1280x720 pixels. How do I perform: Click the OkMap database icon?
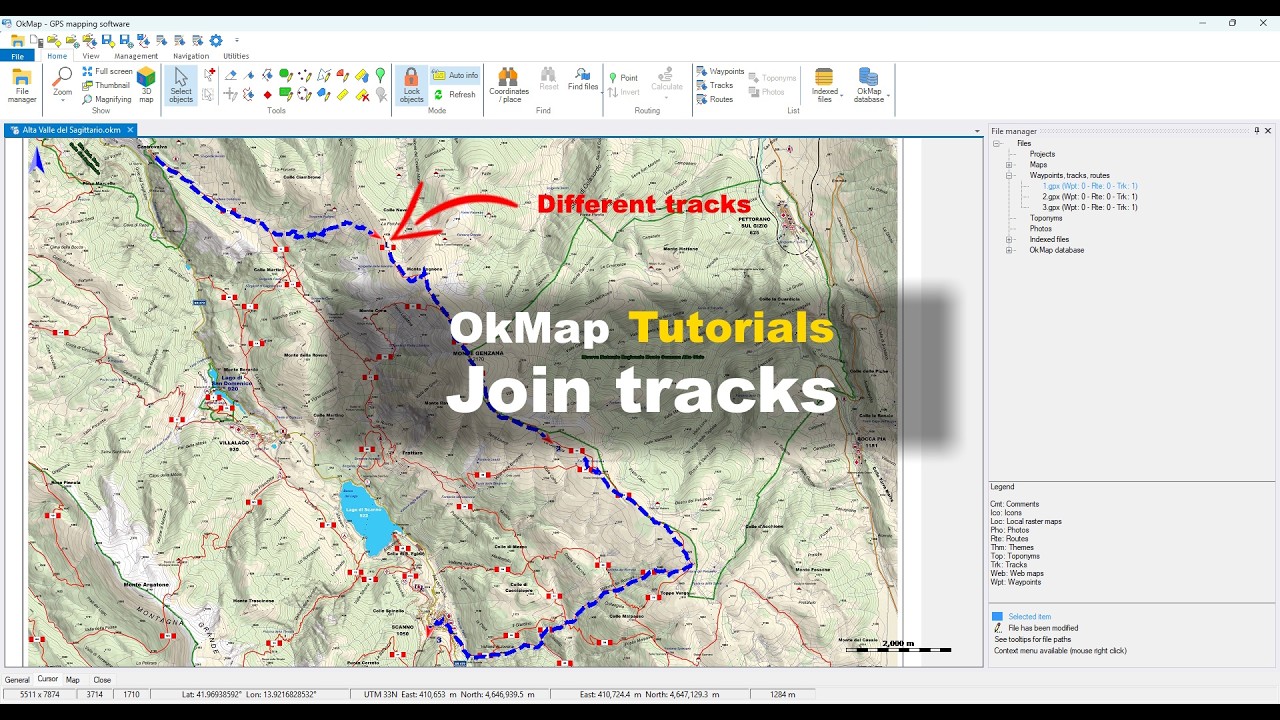tap(868, 77)
